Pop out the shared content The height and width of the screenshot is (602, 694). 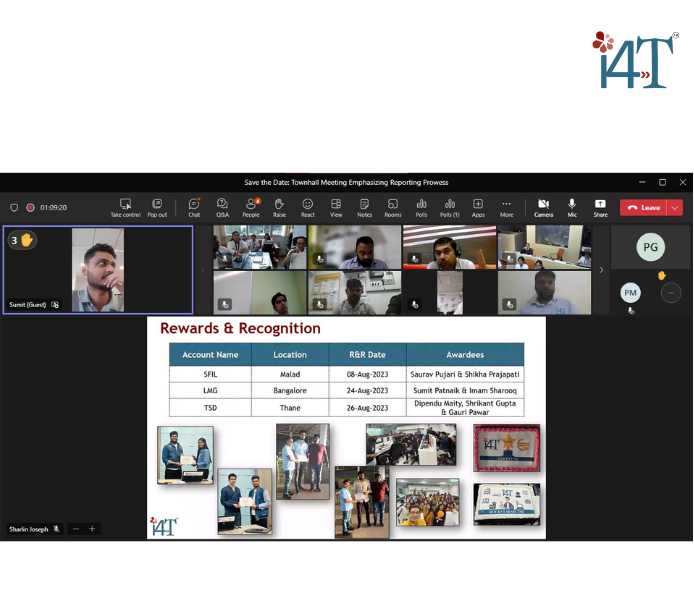pyautogui.click(x=157, y=208)
